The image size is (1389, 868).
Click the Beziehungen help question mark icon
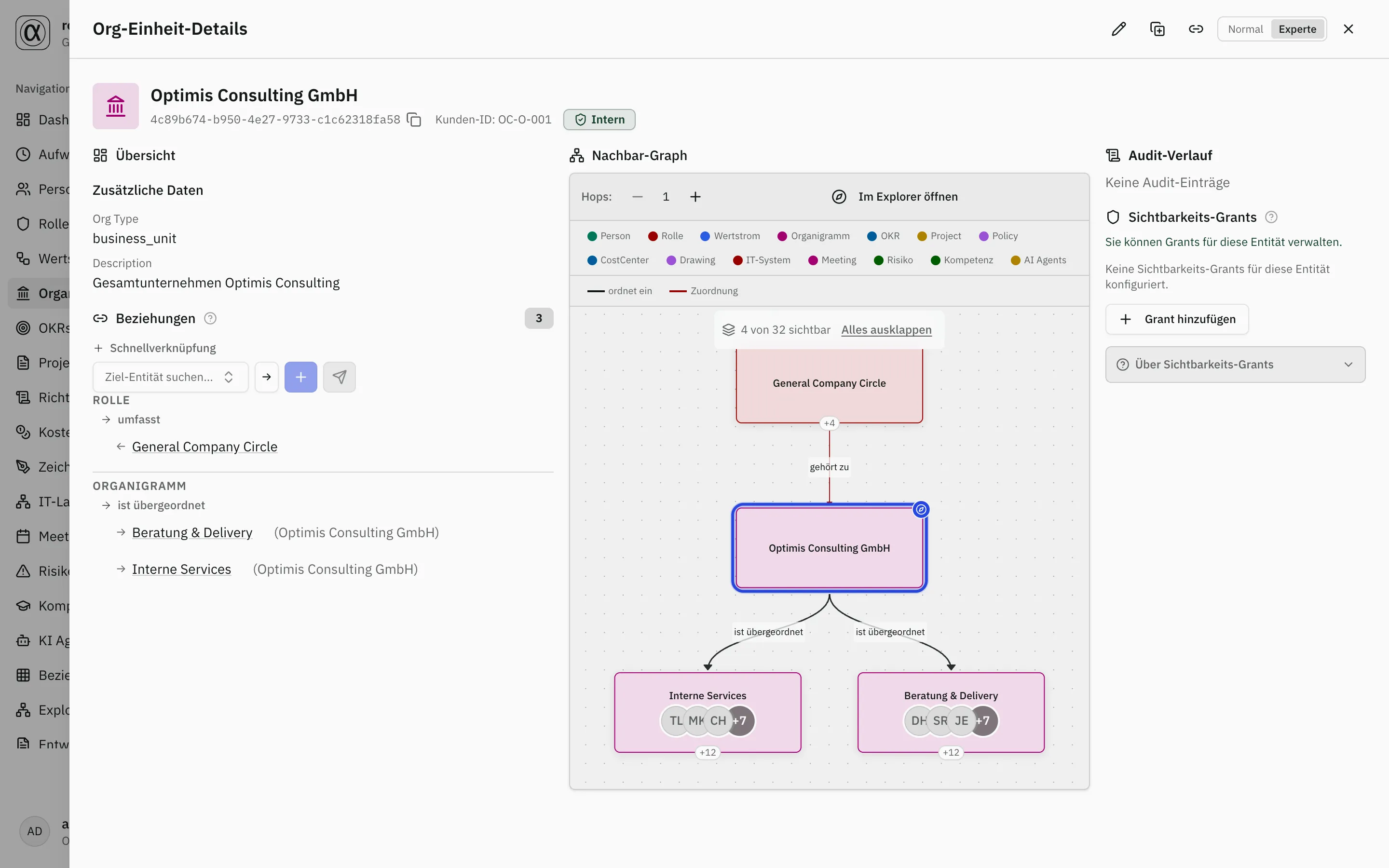(211, 318)
